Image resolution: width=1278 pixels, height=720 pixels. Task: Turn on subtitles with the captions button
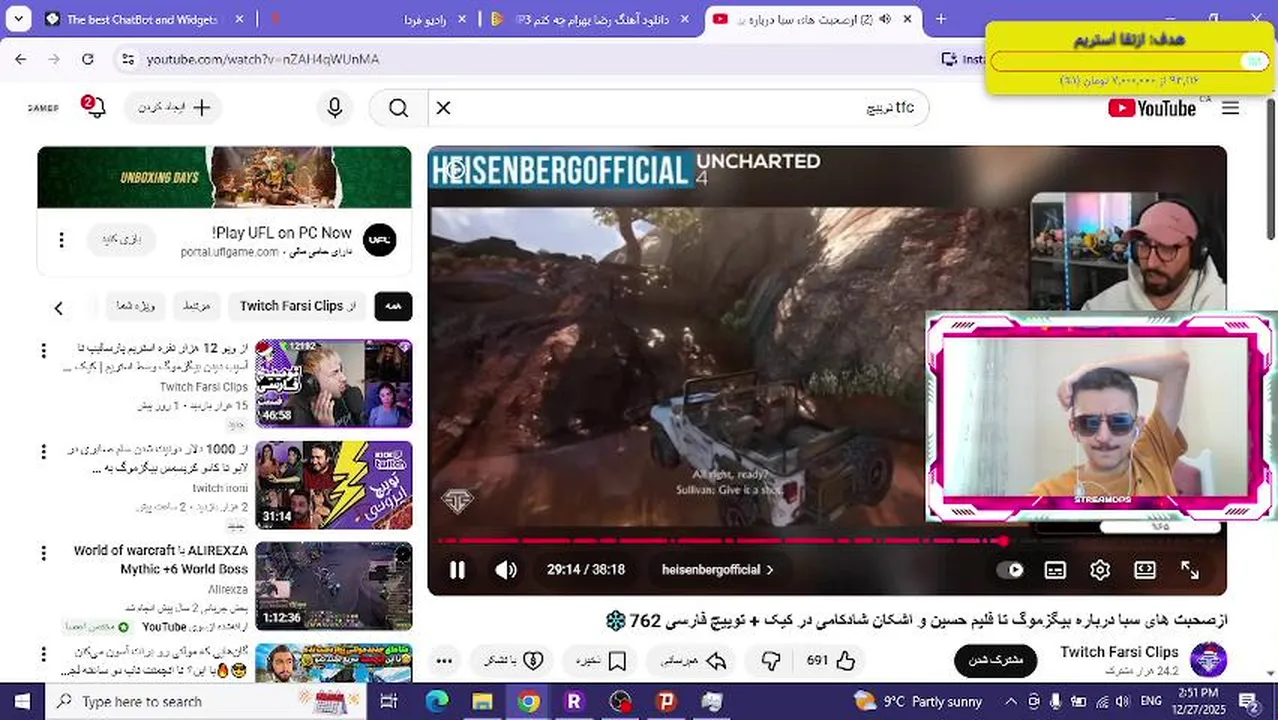[1055, 570]
